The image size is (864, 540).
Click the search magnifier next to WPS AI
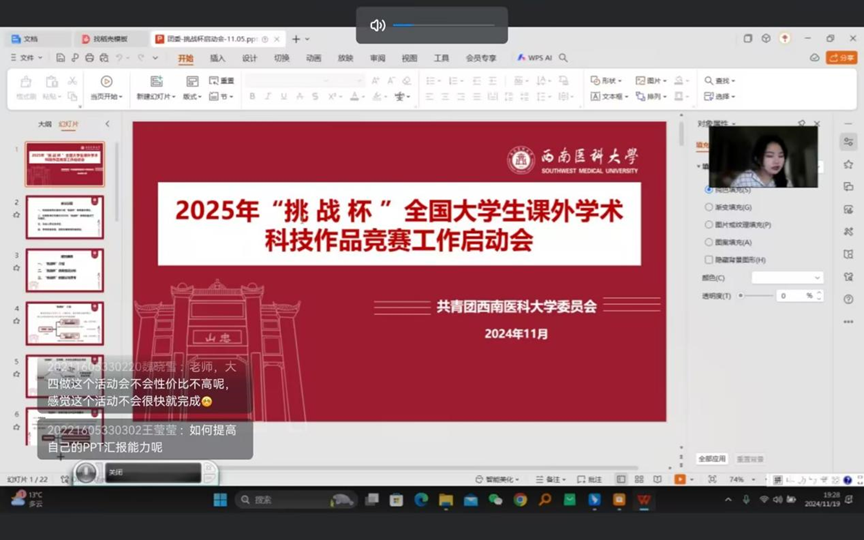563,58
